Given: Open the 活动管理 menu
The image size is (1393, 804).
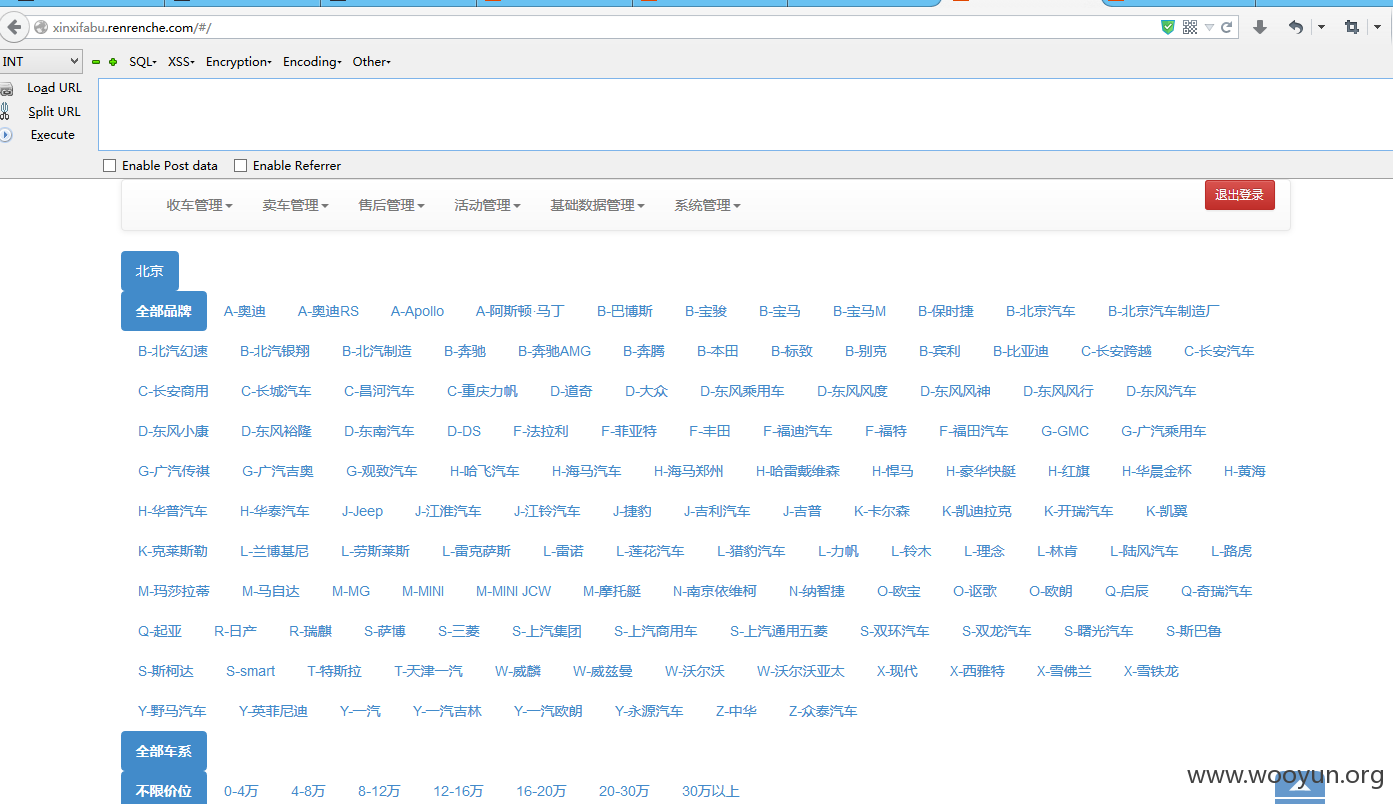Looking at the screenshot, I should coord(488,205).
